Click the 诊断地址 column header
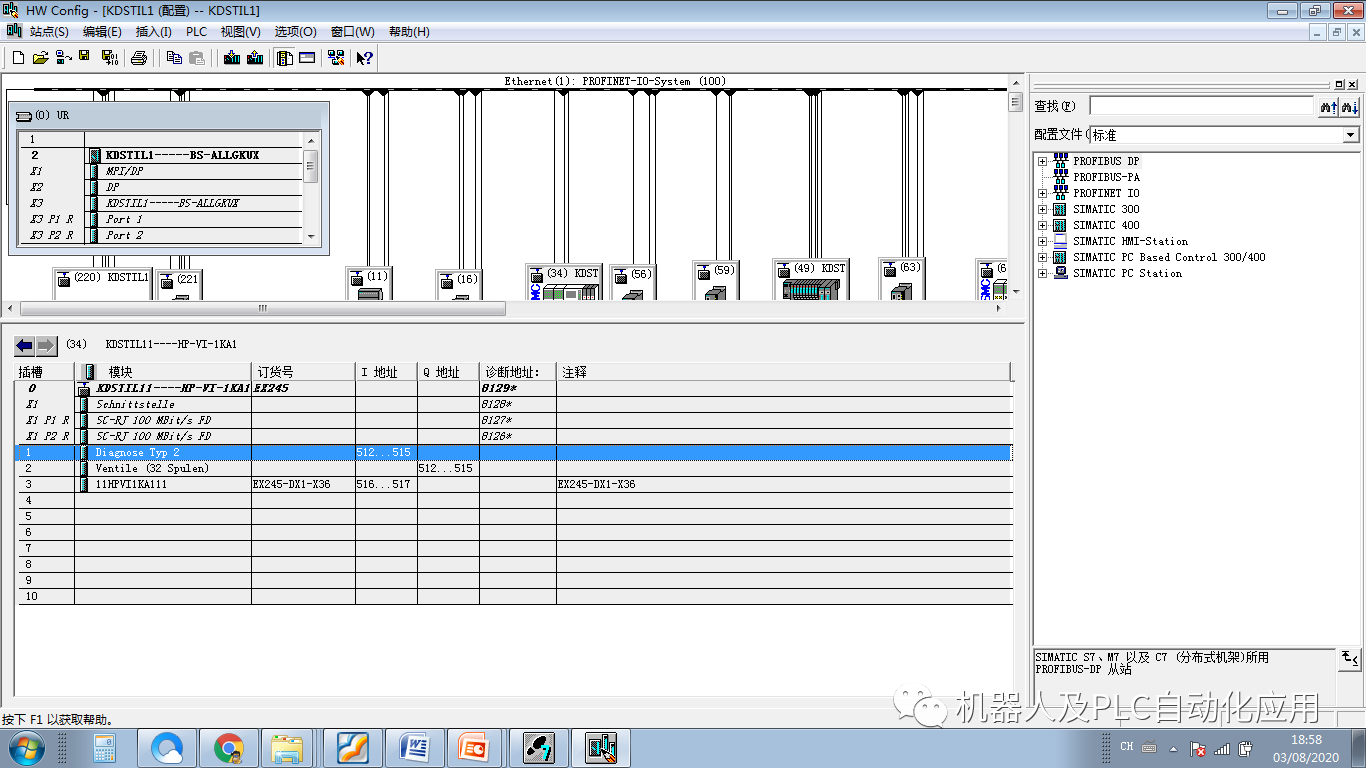 tap(517, 372)
